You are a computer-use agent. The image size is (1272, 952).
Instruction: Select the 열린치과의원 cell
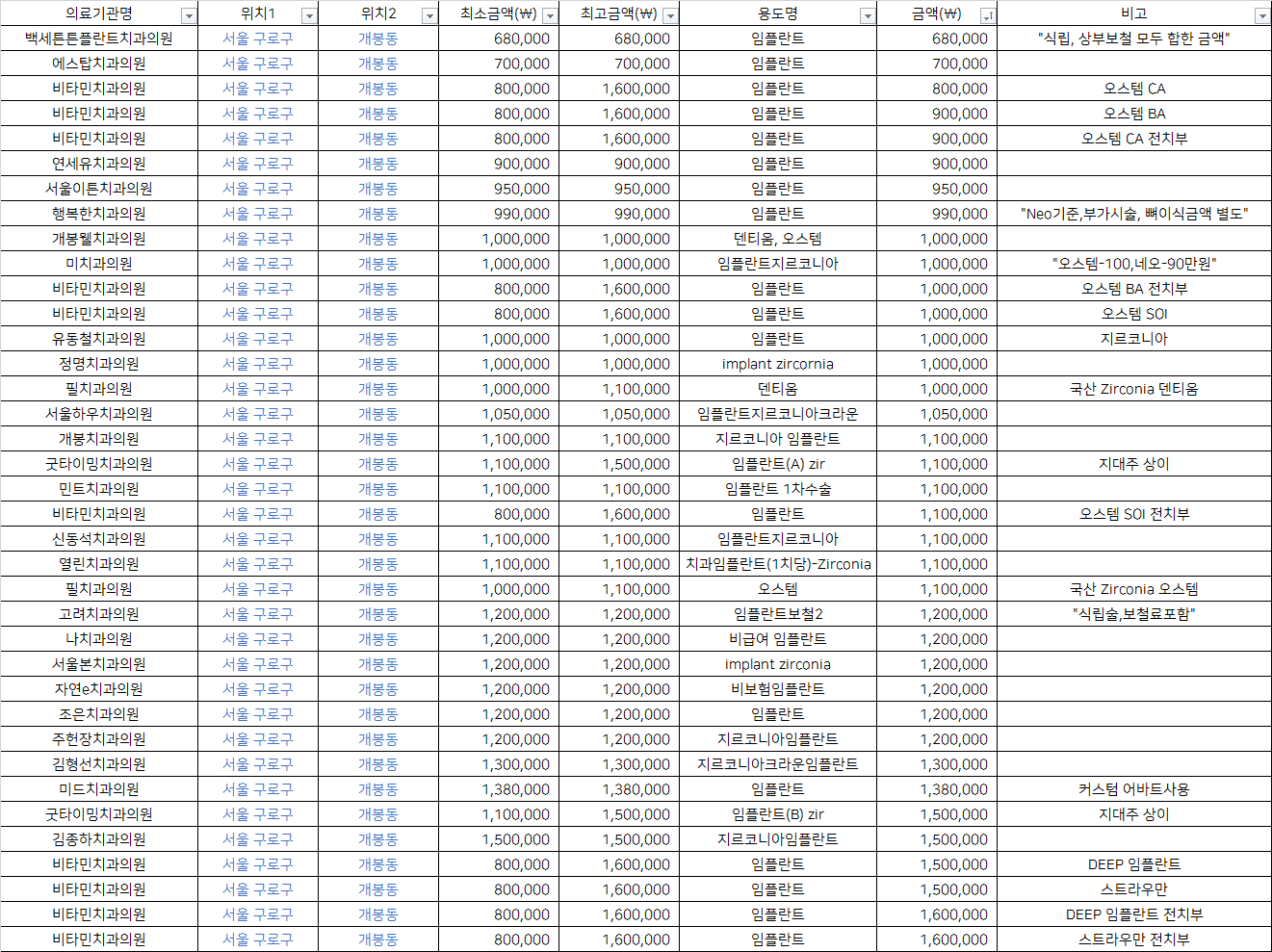(x=99, y=564)
